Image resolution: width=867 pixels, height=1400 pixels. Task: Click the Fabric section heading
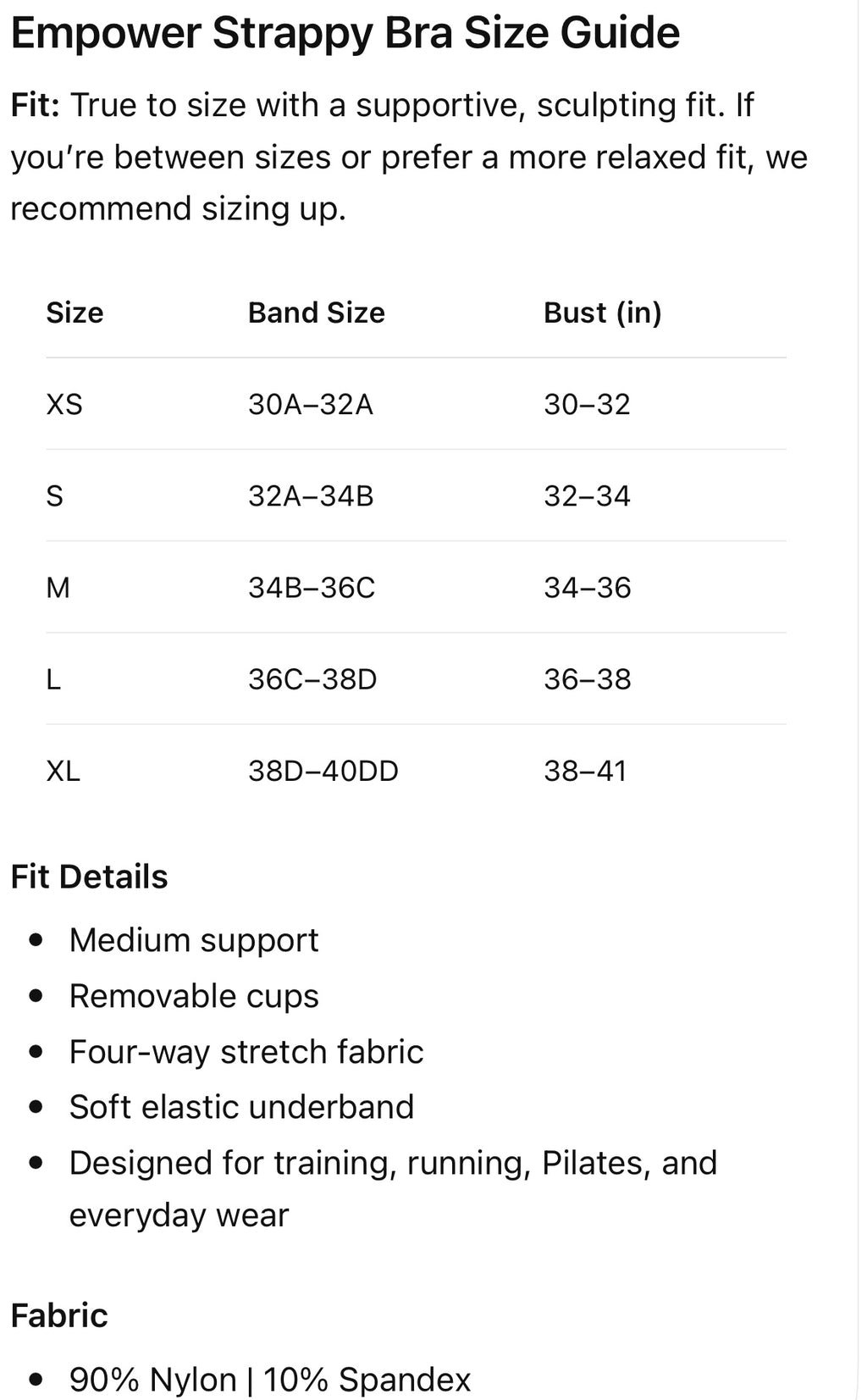pos(59,1315)
